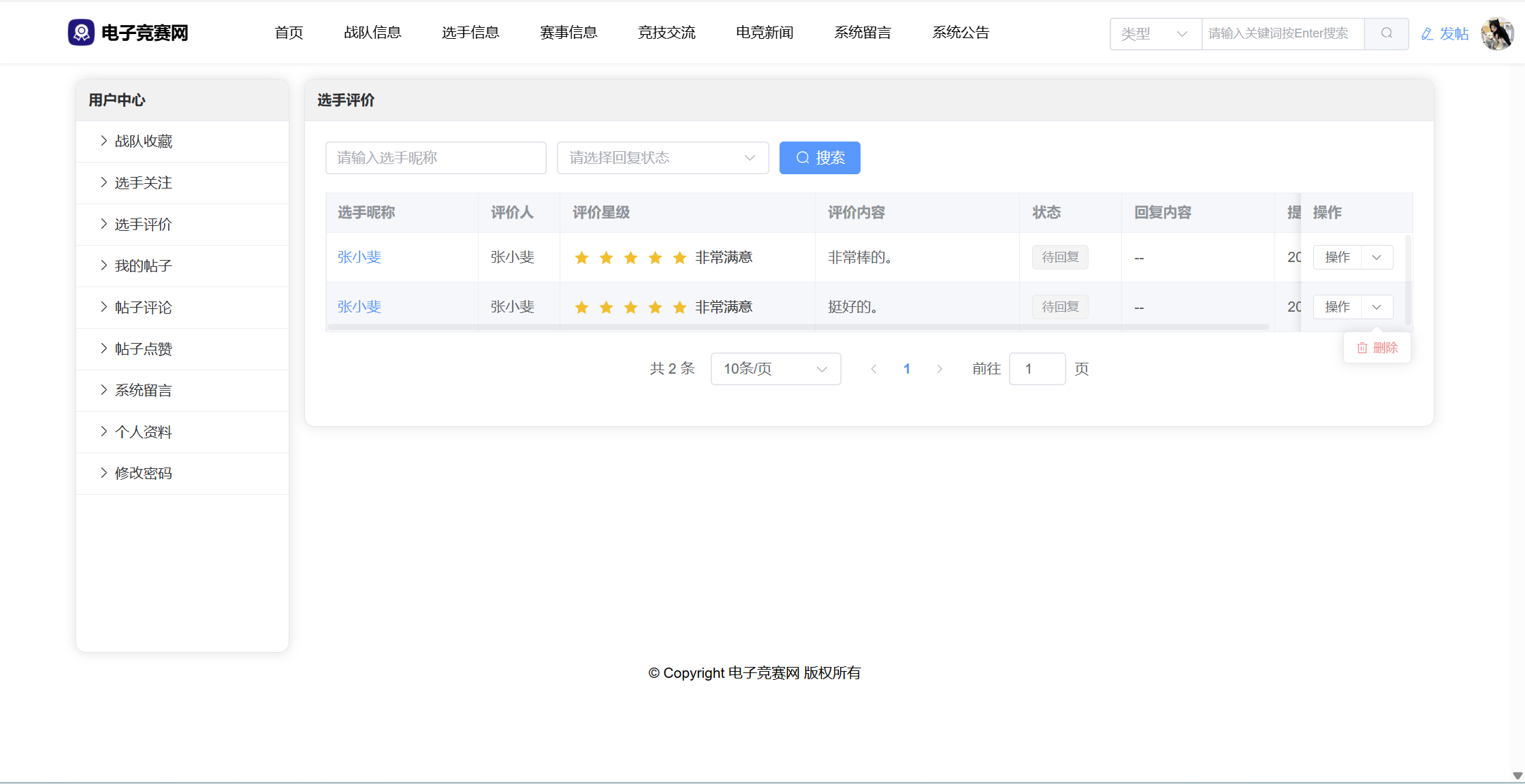Image resolution: width=1525 pixels, height=784 pixels.
Task: Focus the 请输入选手昵称 input field
Action: point(436,158)
